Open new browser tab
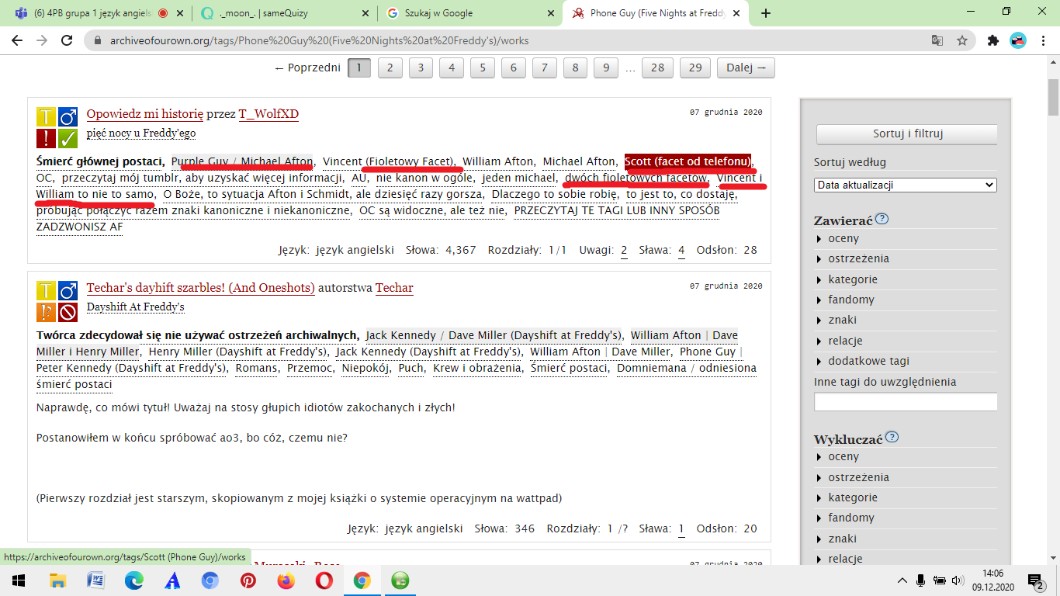1060x596 pixels. click(766, 13)
